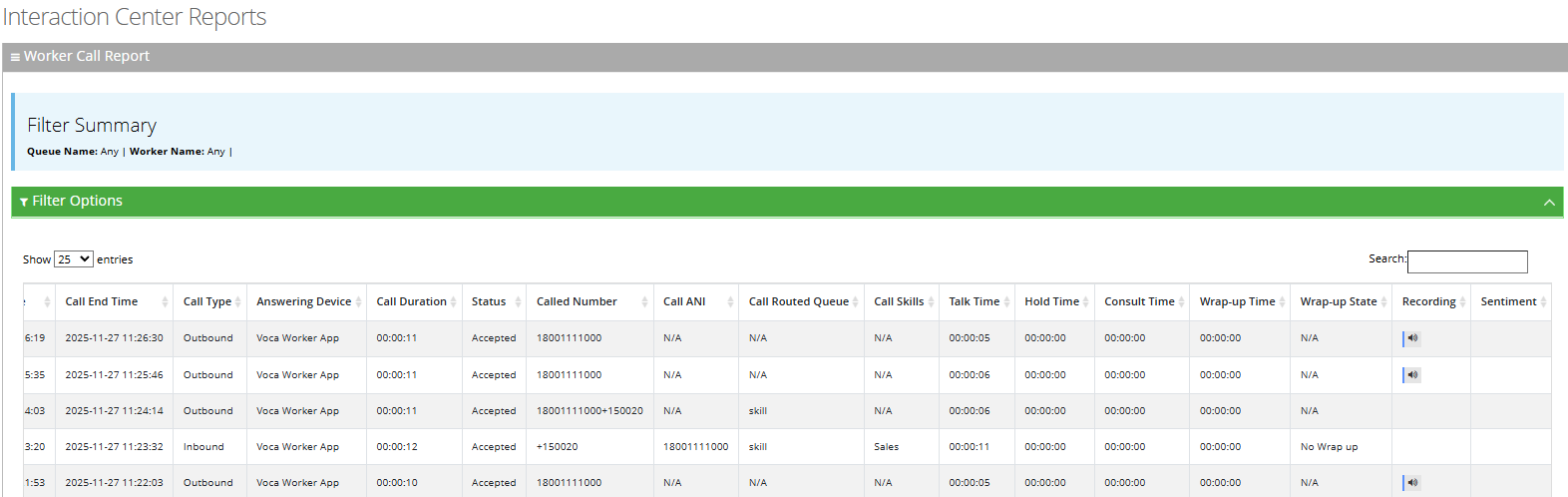Sort by the Status column

click(489, 301)
